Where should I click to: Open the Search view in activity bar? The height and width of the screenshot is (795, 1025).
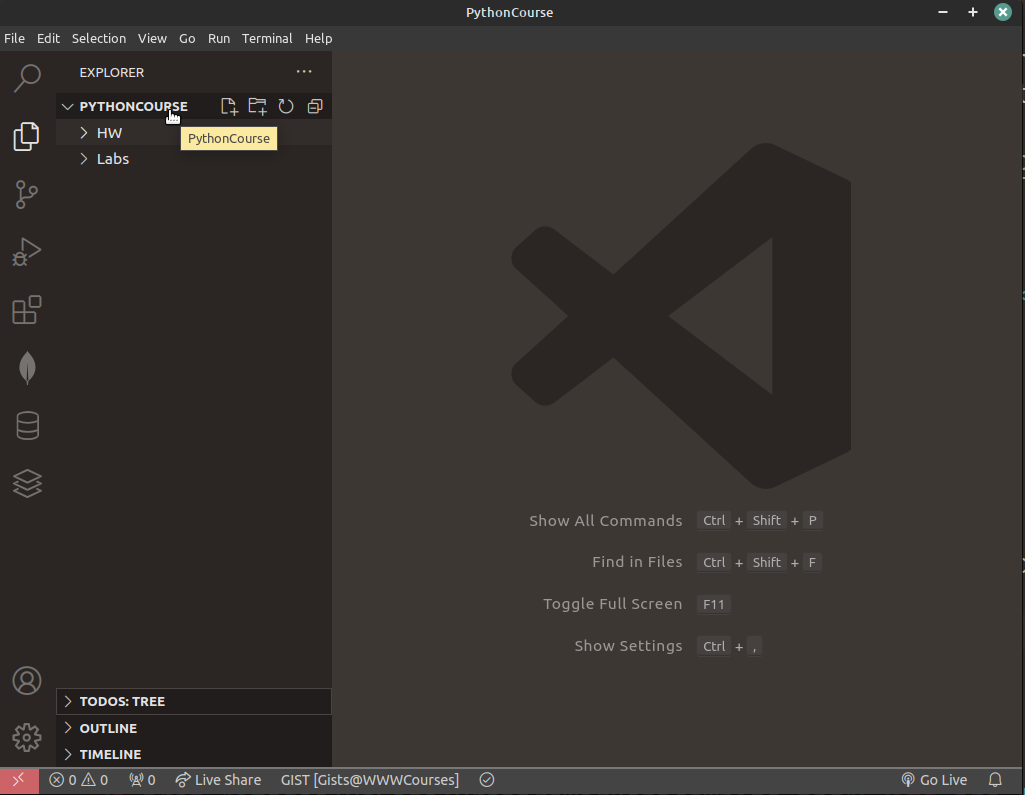27,78
